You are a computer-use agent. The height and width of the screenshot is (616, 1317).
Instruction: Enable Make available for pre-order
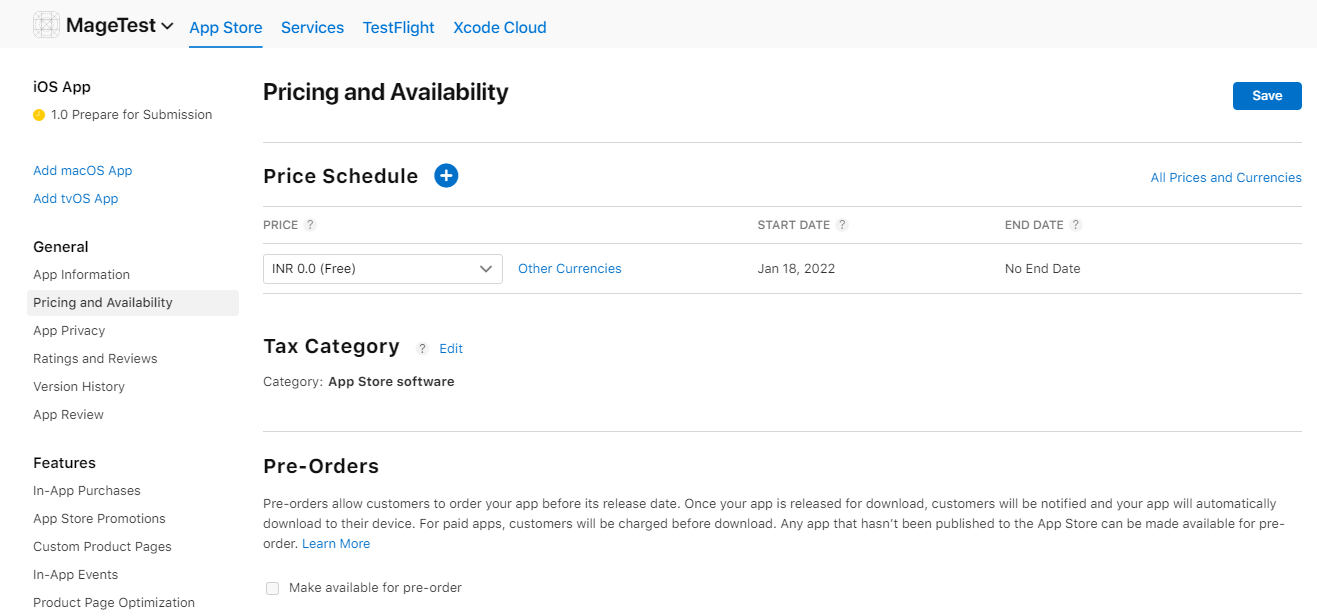[272, 588]
